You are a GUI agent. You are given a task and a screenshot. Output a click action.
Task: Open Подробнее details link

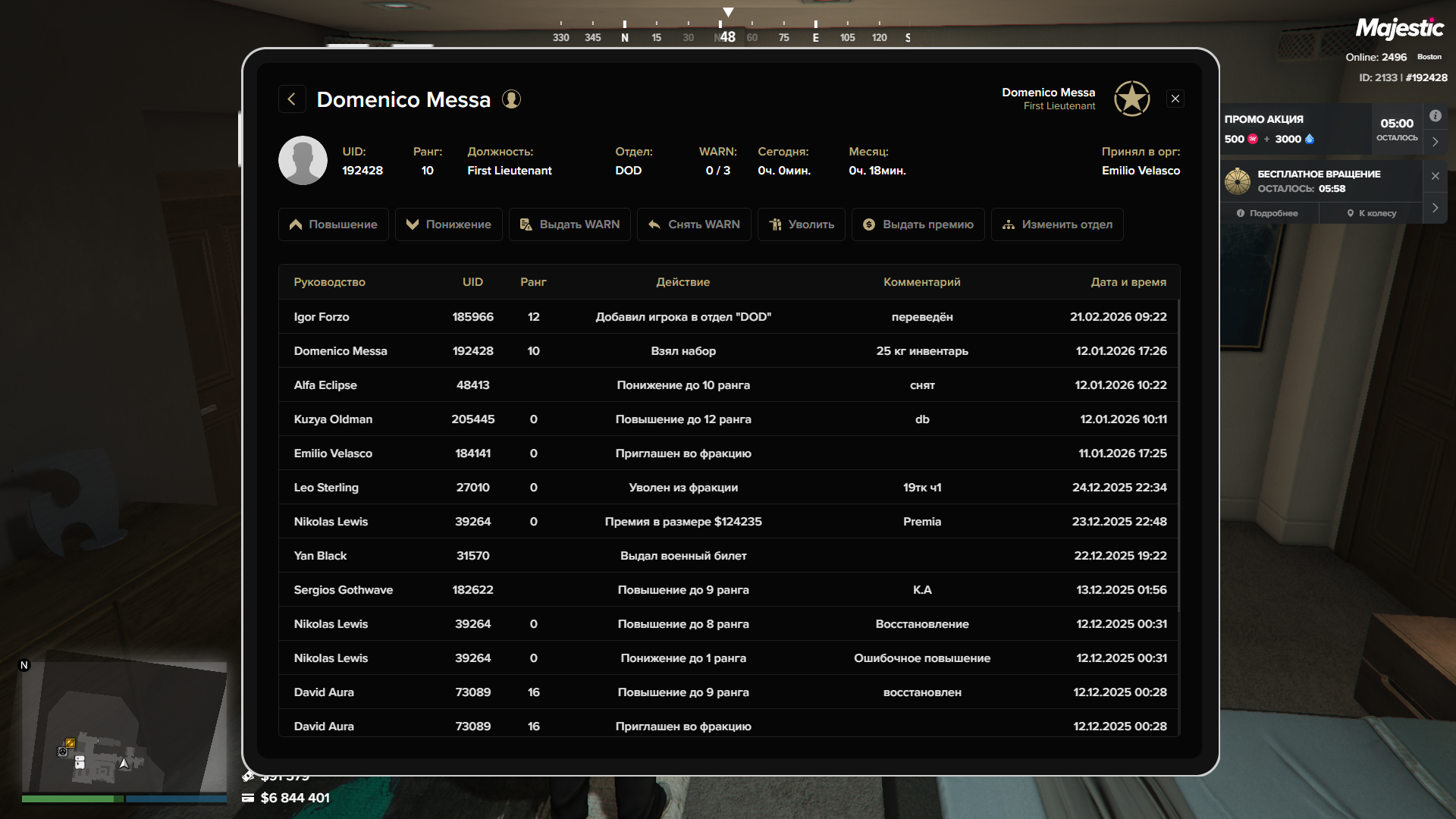point(1267,214)
